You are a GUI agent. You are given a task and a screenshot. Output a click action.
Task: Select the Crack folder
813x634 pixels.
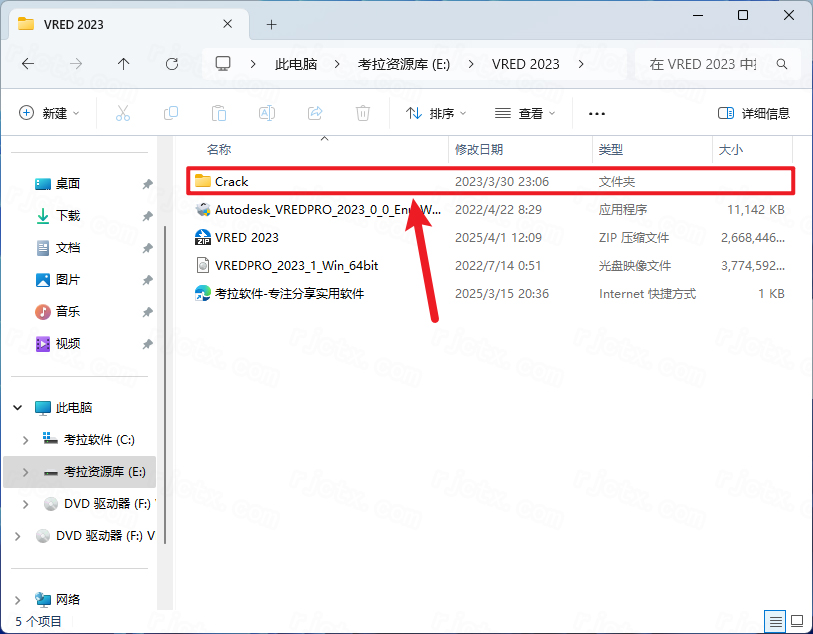pyautogui.click(x=232, y=181)
